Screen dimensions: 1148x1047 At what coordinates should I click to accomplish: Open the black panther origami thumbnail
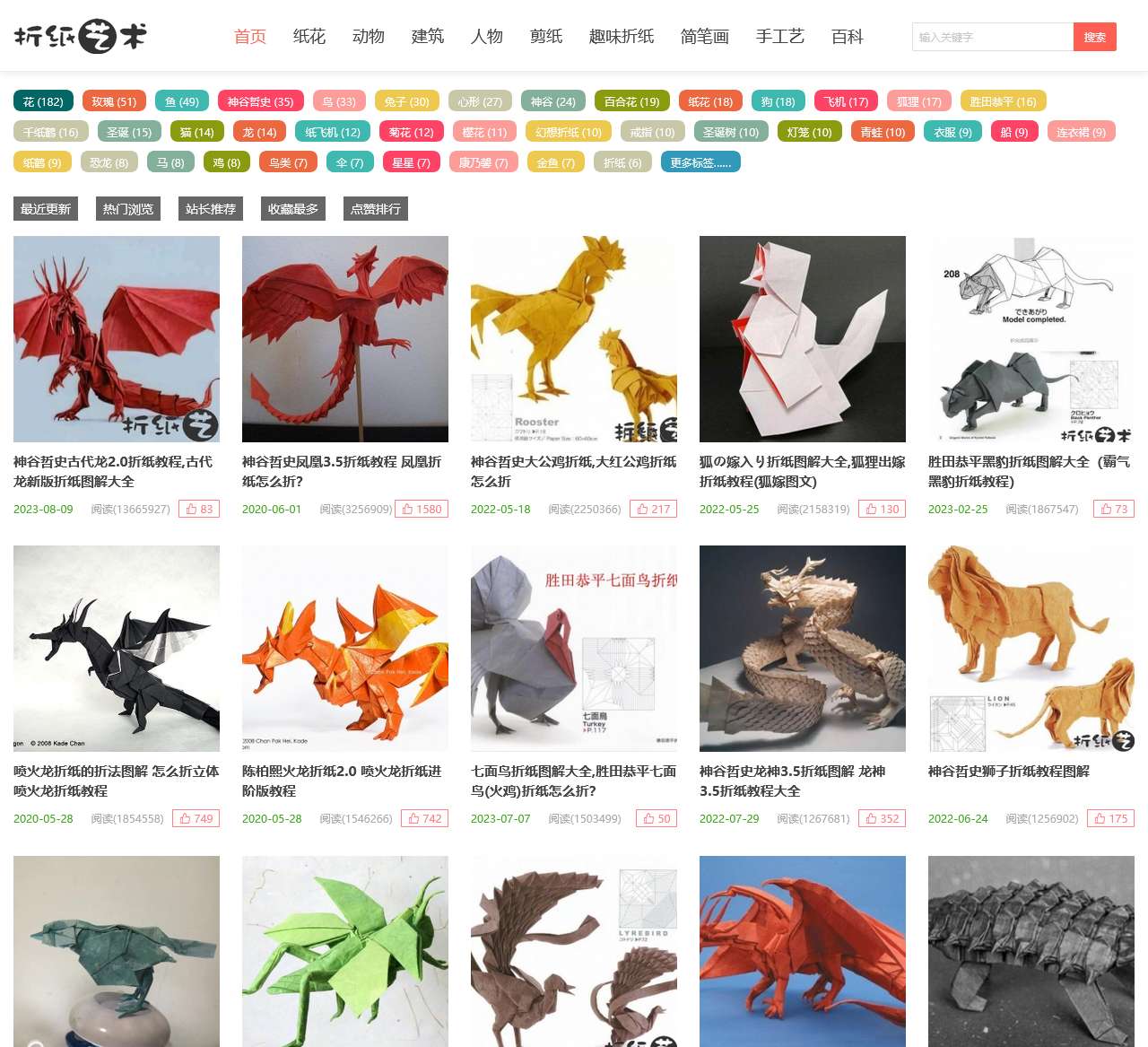click(1031, 339)
